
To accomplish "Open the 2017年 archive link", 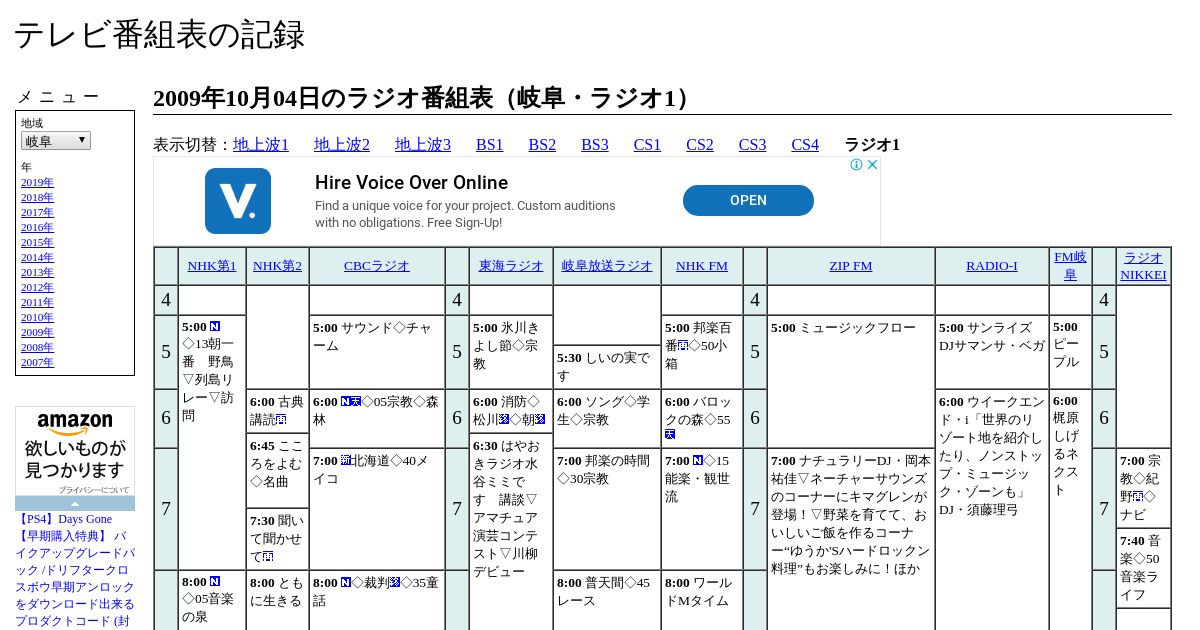I will (x=37, y=212).
